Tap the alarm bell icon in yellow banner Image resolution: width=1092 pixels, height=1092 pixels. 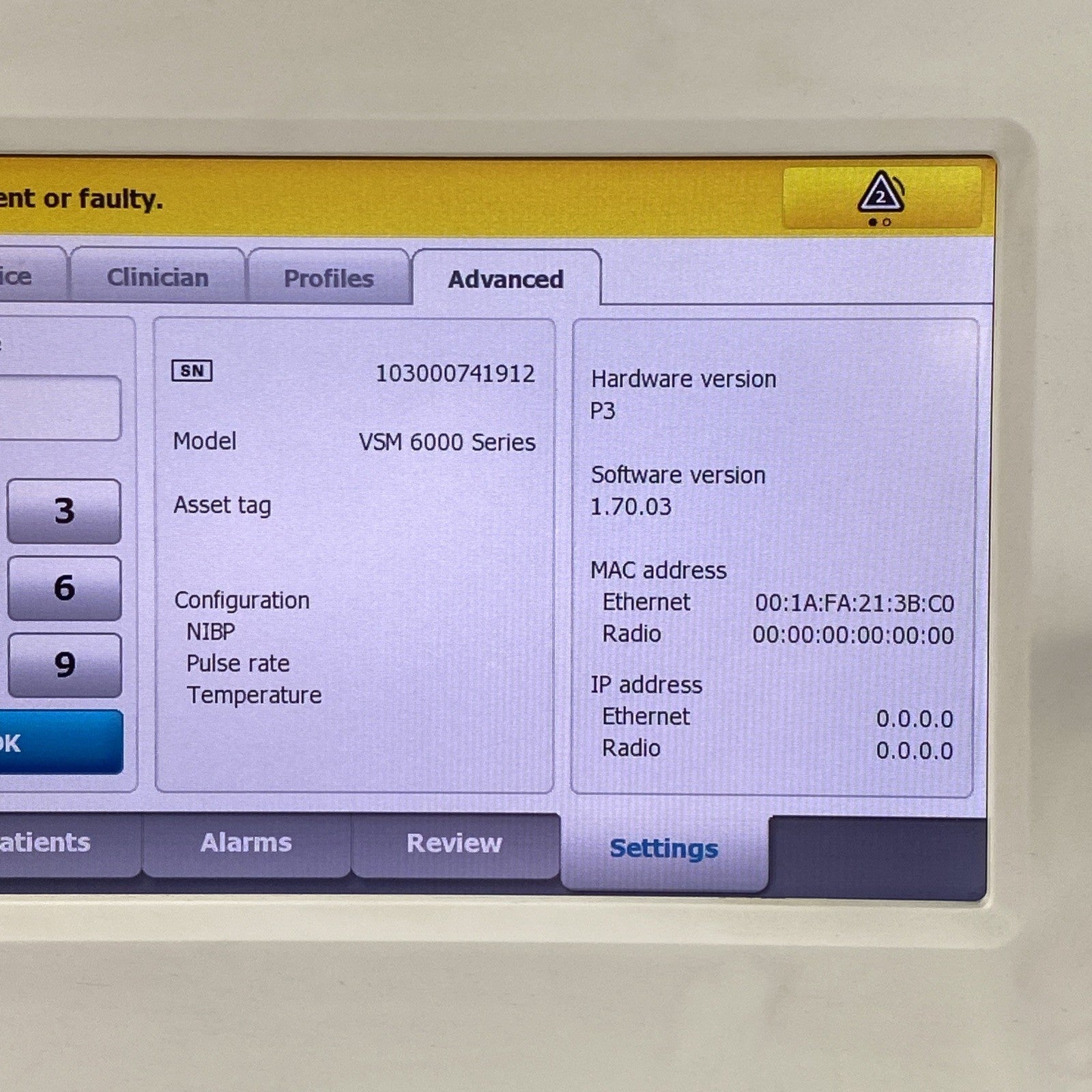880,192
